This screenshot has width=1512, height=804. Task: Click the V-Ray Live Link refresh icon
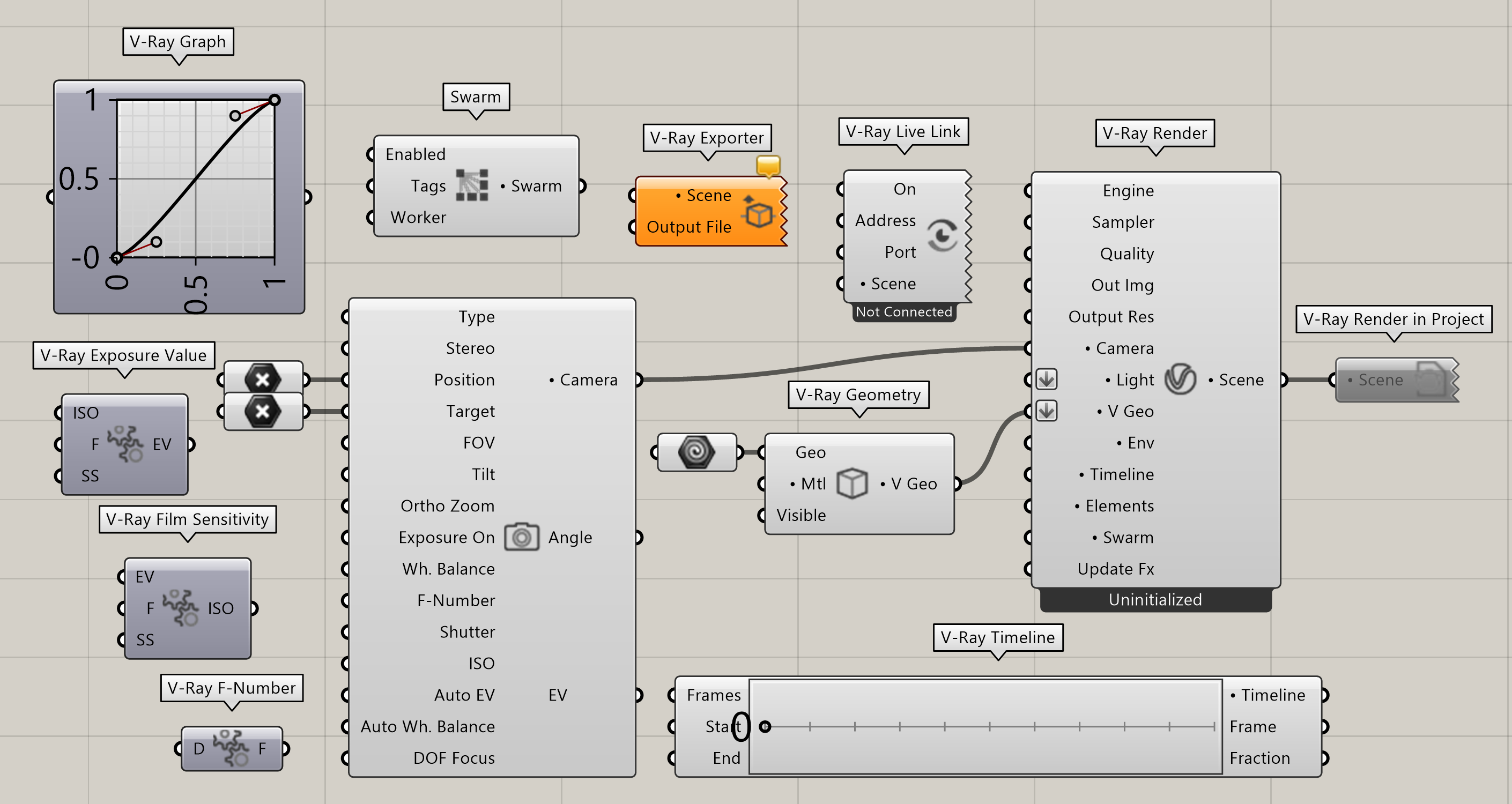click(942, 236)
